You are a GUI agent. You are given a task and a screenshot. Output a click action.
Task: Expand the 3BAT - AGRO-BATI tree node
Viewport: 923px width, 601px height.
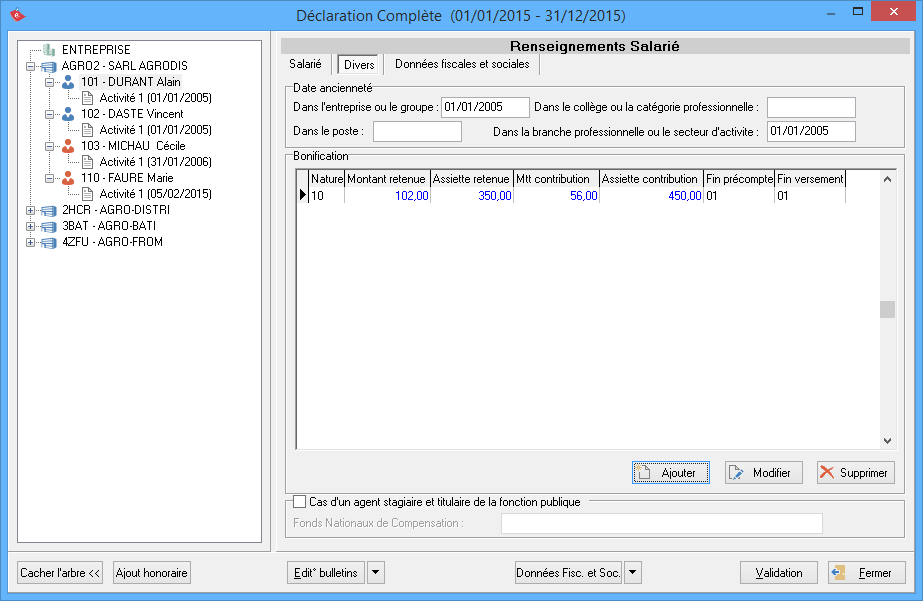tap(30, 226)
